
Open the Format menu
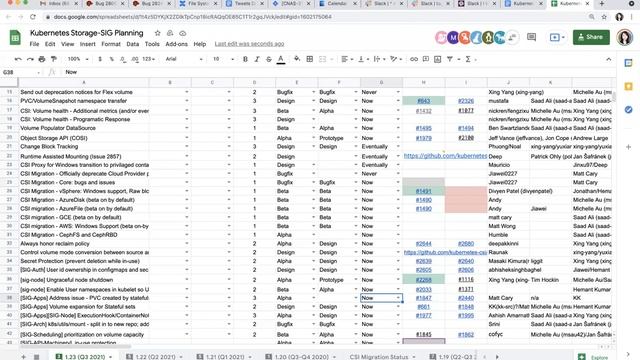click(111, 44)
